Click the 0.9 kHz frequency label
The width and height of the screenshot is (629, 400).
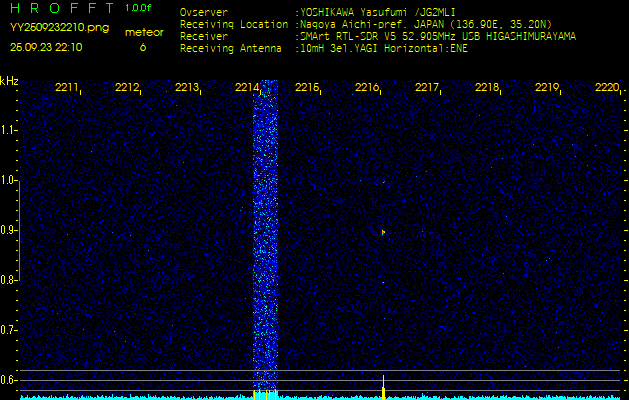(x=8, y=230)
